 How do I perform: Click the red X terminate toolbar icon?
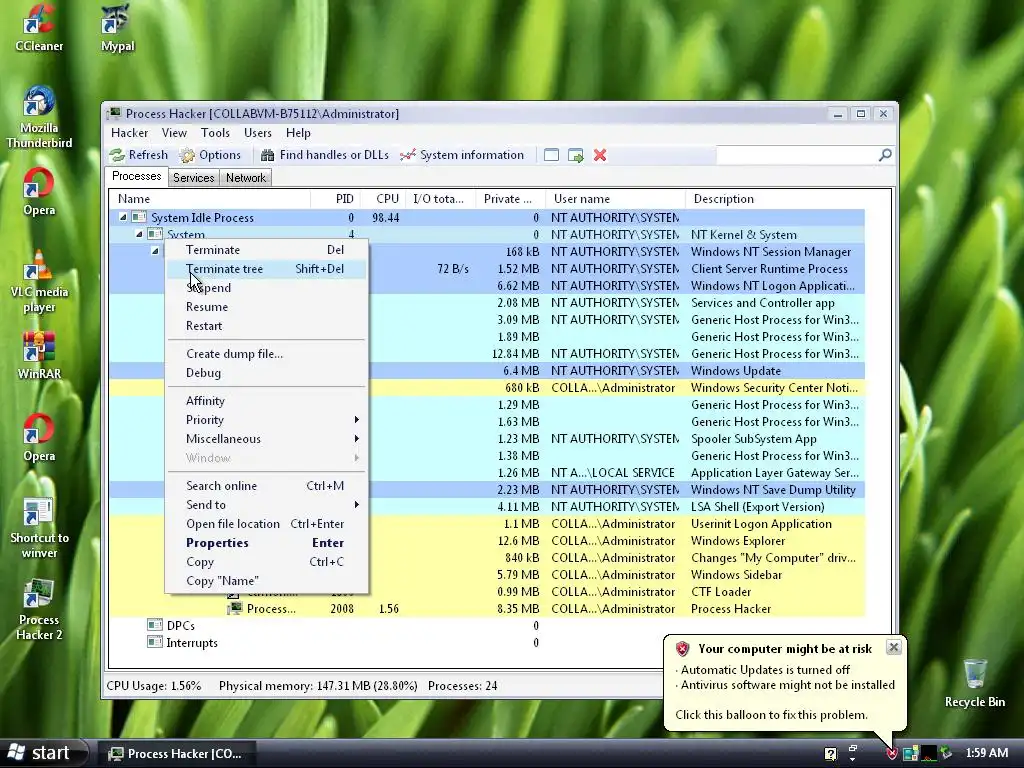[x=600, y=155]
